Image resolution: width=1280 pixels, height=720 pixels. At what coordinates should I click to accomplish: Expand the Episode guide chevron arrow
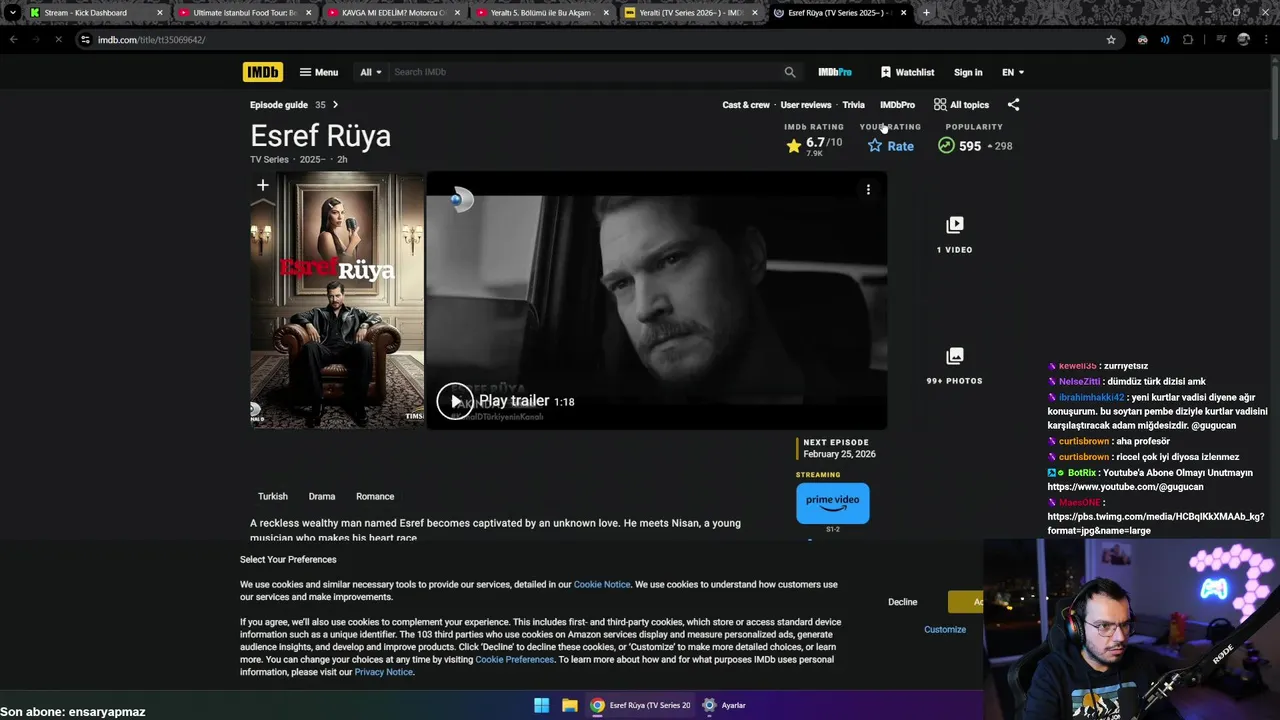(335, 105)
